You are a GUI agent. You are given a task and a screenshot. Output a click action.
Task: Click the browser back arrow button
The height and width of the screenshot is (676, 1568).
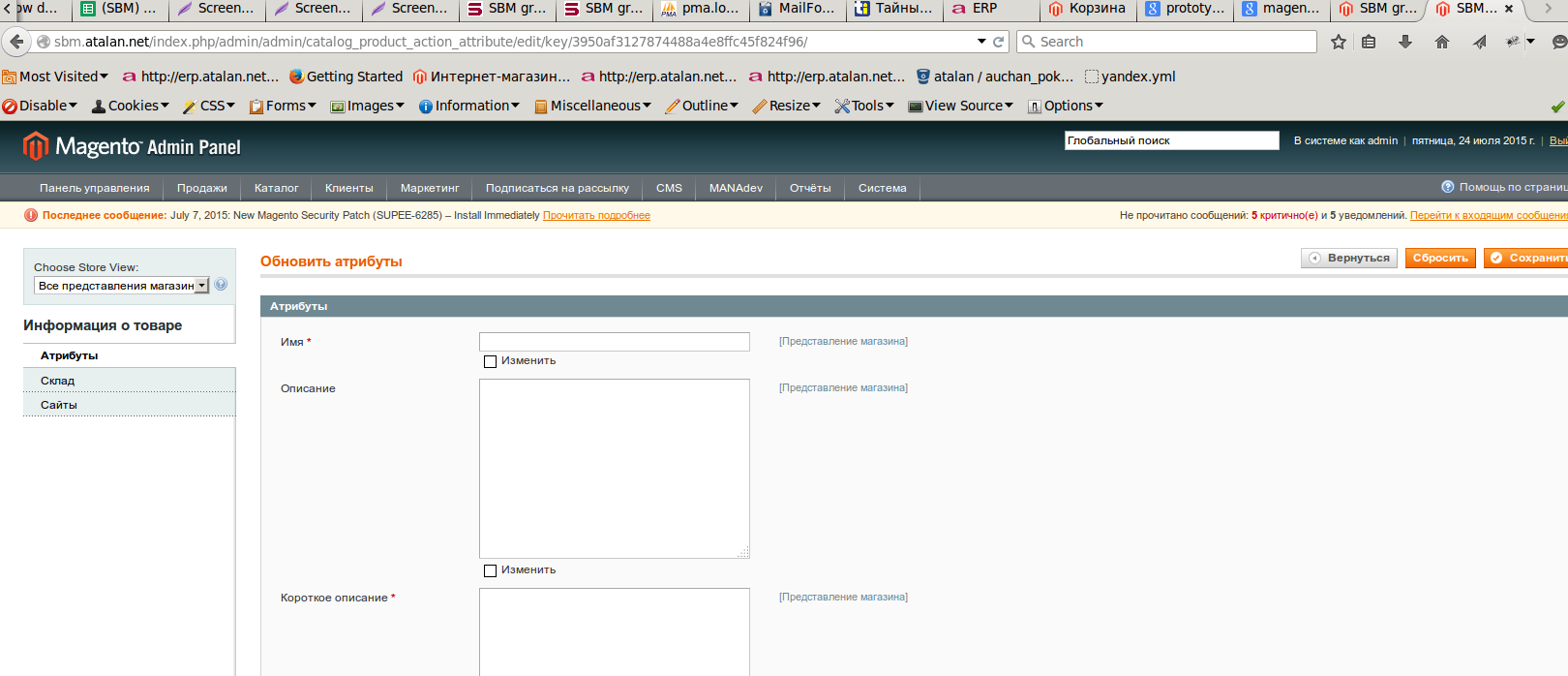point(15,42)
